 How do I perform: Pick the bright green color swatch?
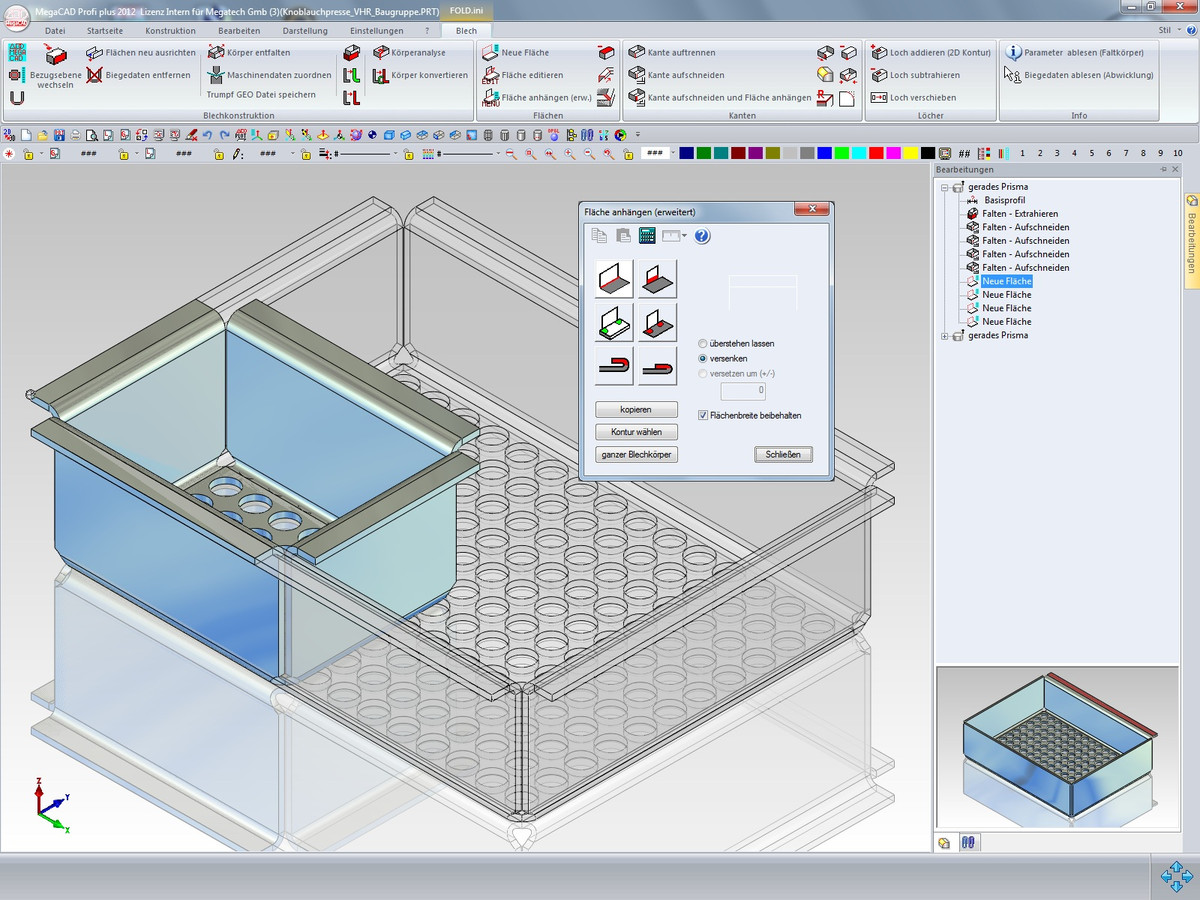(842, 153)
